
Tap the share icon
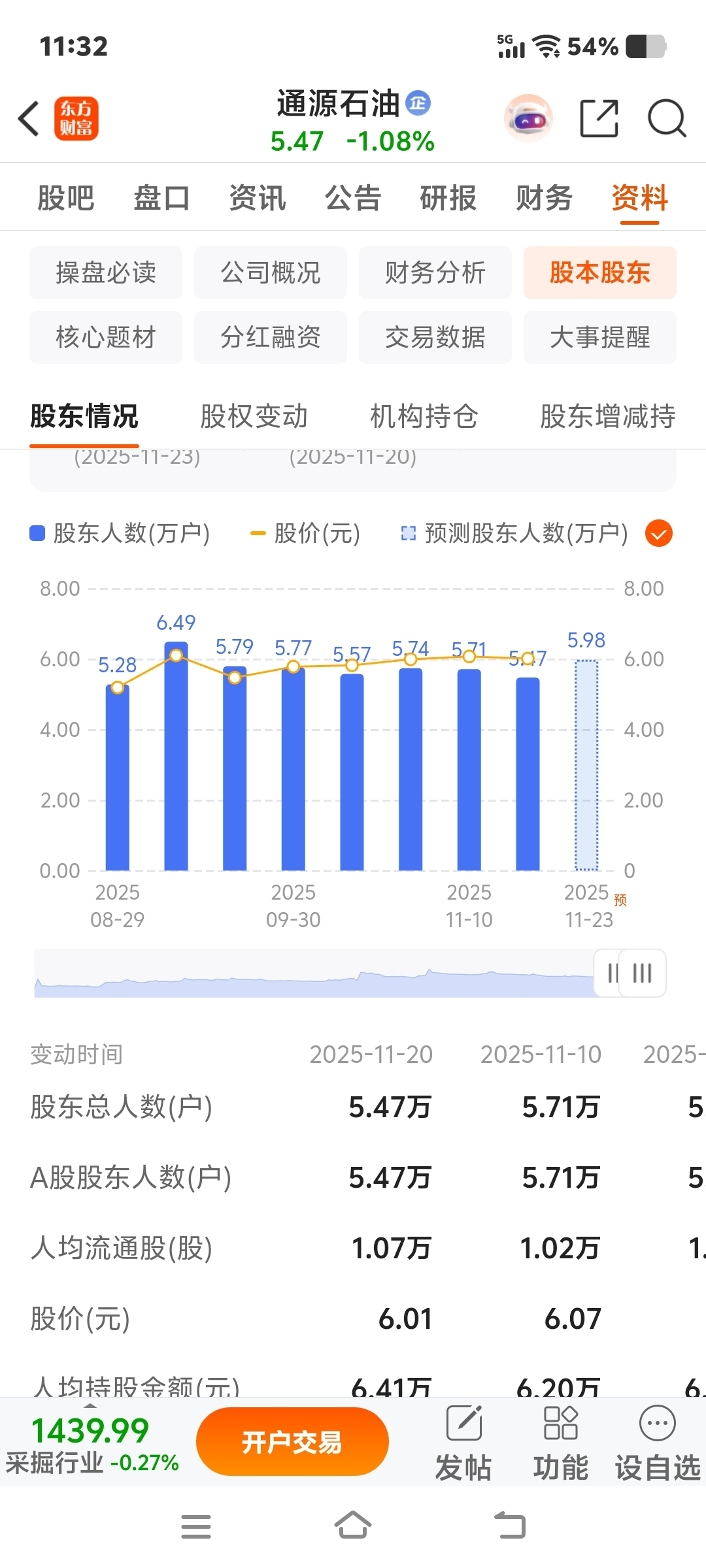pos(599,119)
